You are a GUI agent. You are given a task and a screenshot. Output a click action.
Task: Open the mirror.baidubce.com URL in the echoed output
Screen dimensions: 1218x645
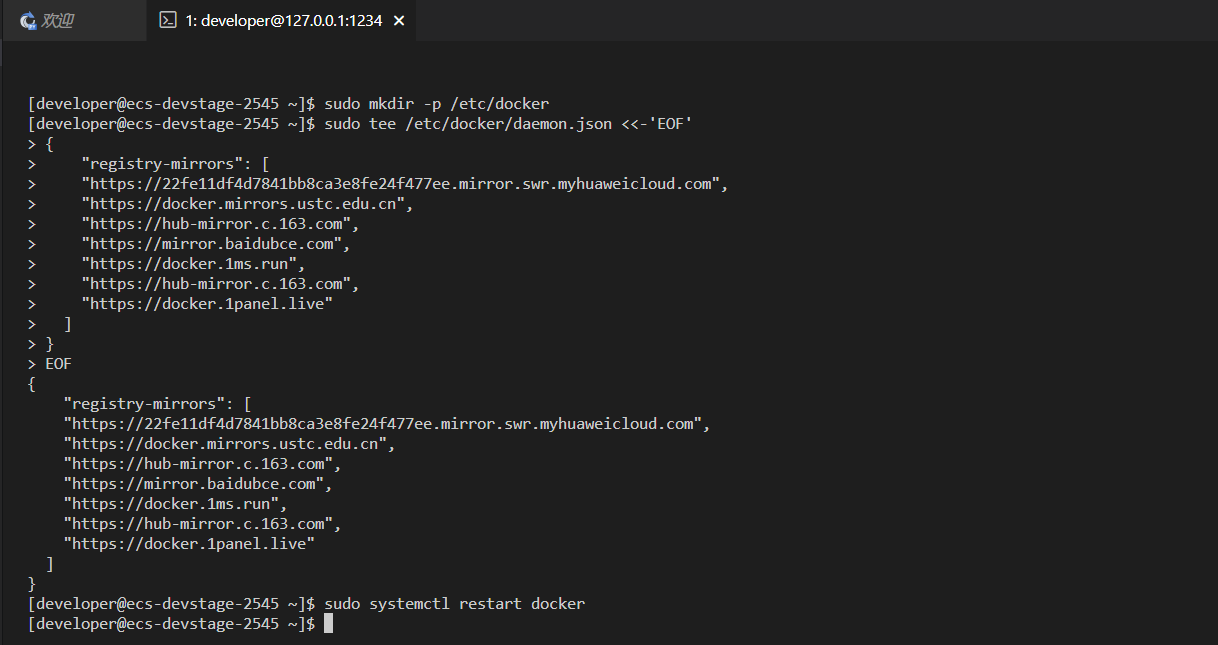coord(193,484)
